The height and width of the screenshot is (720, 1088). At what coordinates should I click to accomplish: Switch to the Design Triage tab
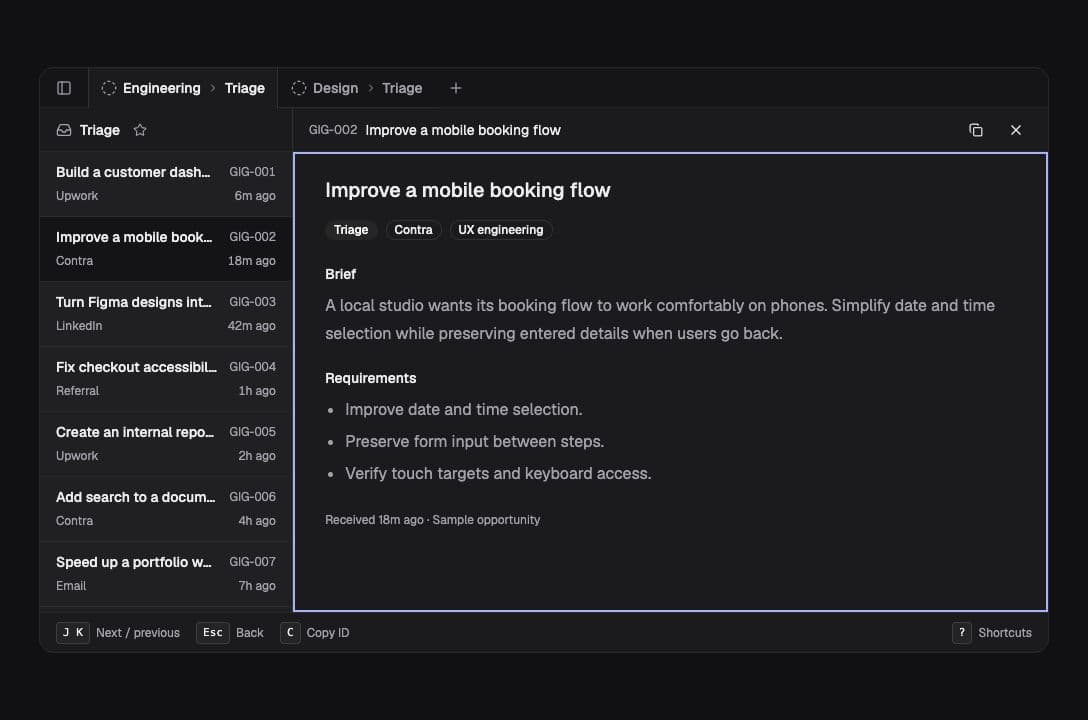[x=357, y=88]
